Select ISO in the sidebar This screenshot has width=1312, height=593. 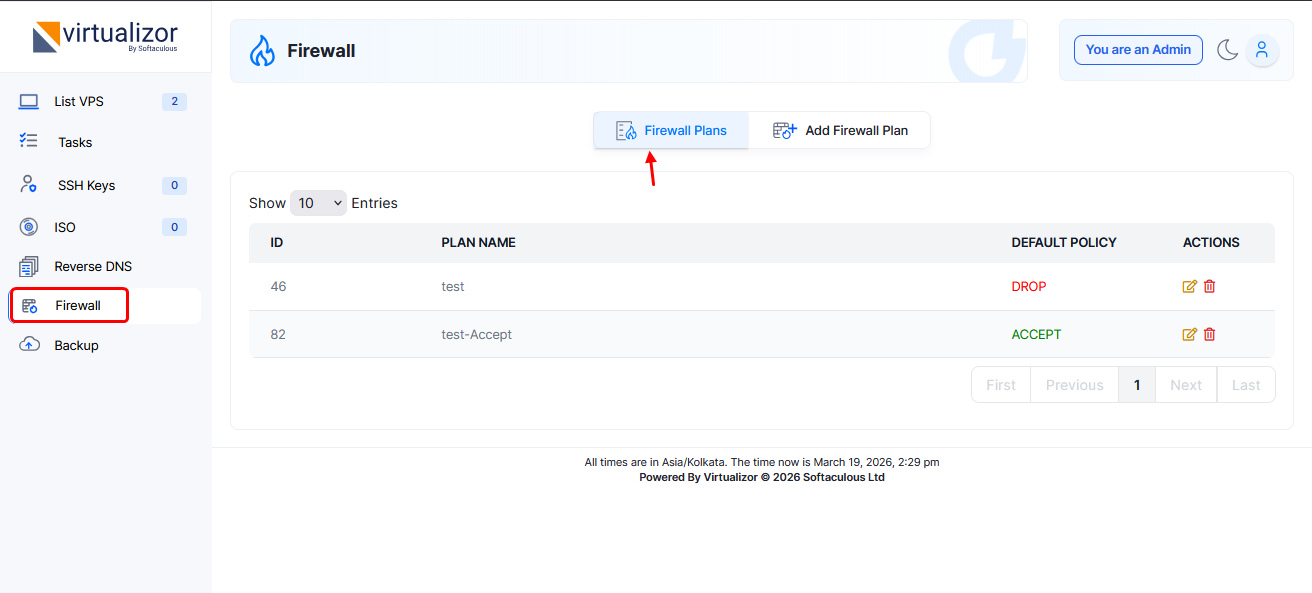tap(65, 227)
